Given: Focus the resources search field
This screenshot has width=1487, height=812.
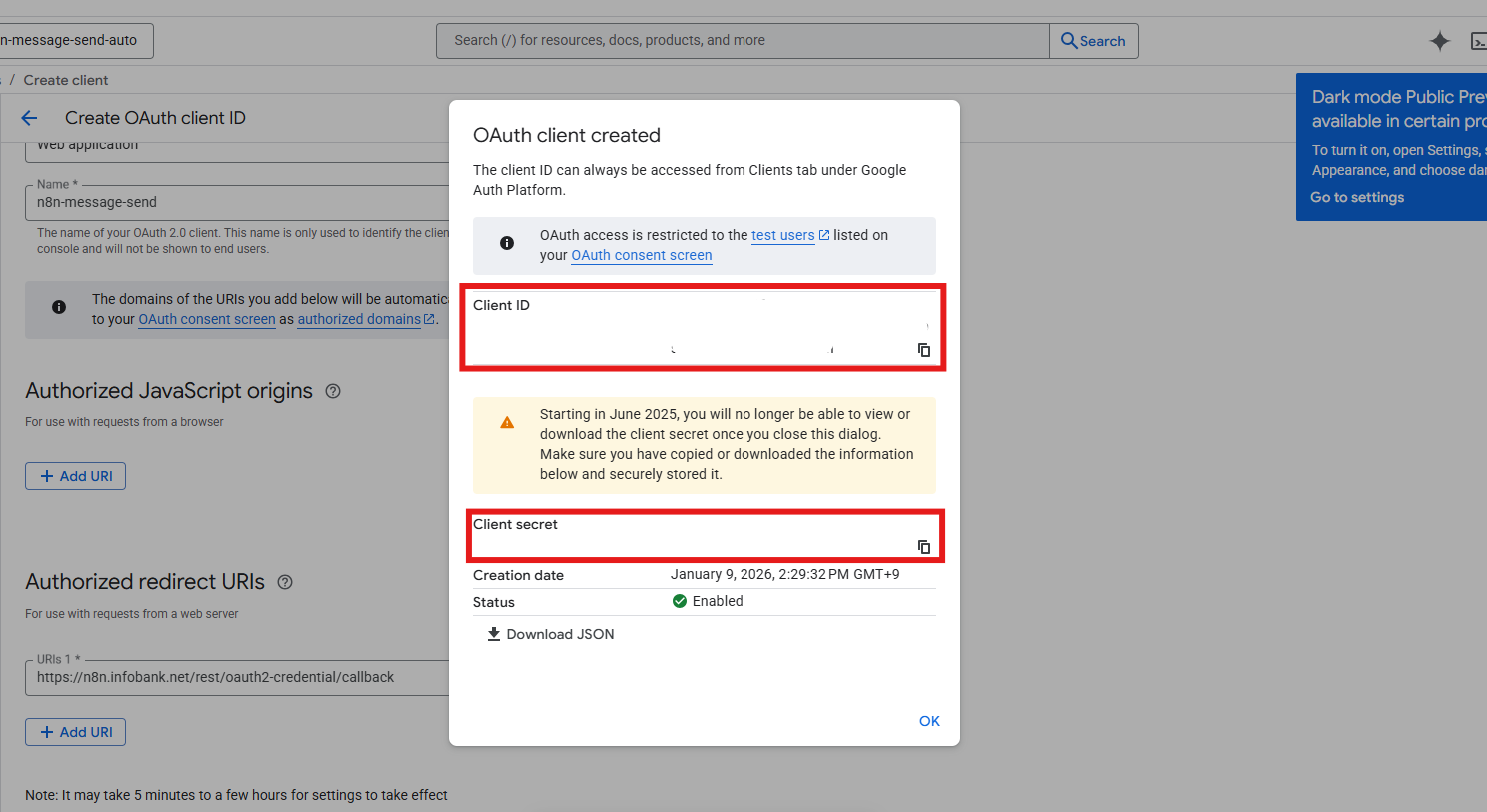Looking at the screenshot, I should (742, 41).
